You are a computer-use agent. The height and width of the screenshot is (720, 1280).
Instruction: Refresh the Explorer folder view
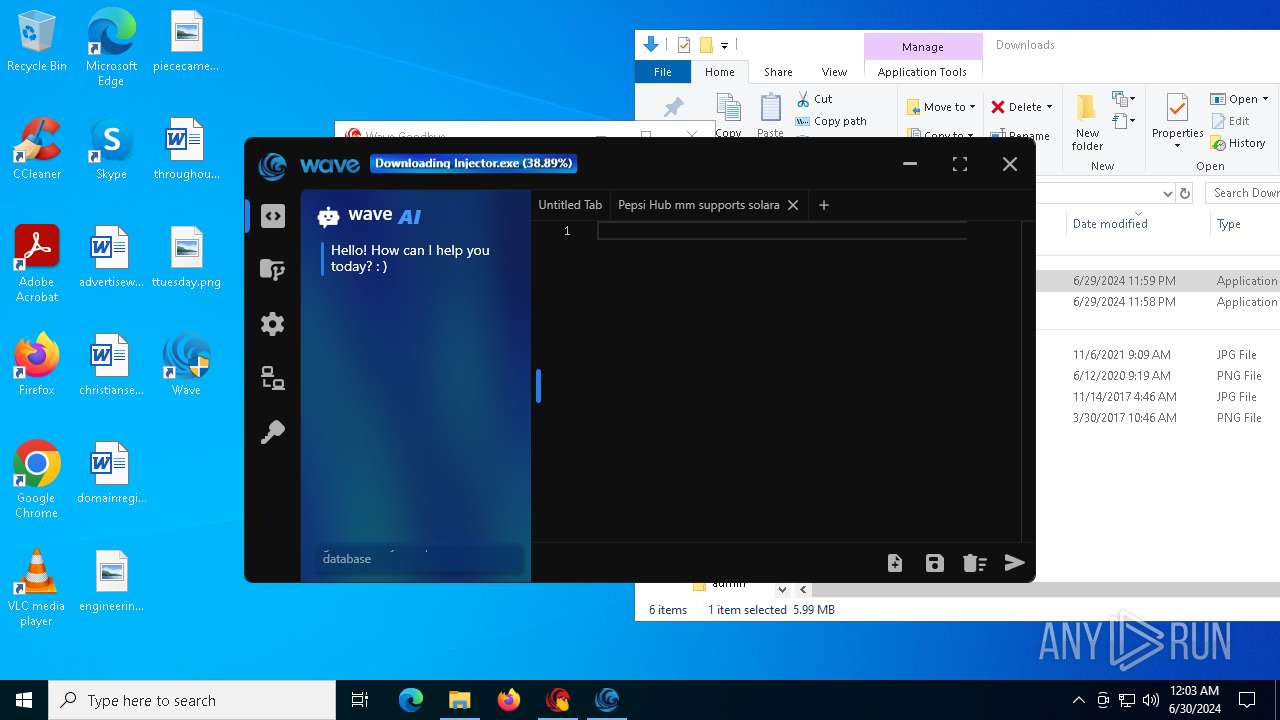pos(1185,193)
